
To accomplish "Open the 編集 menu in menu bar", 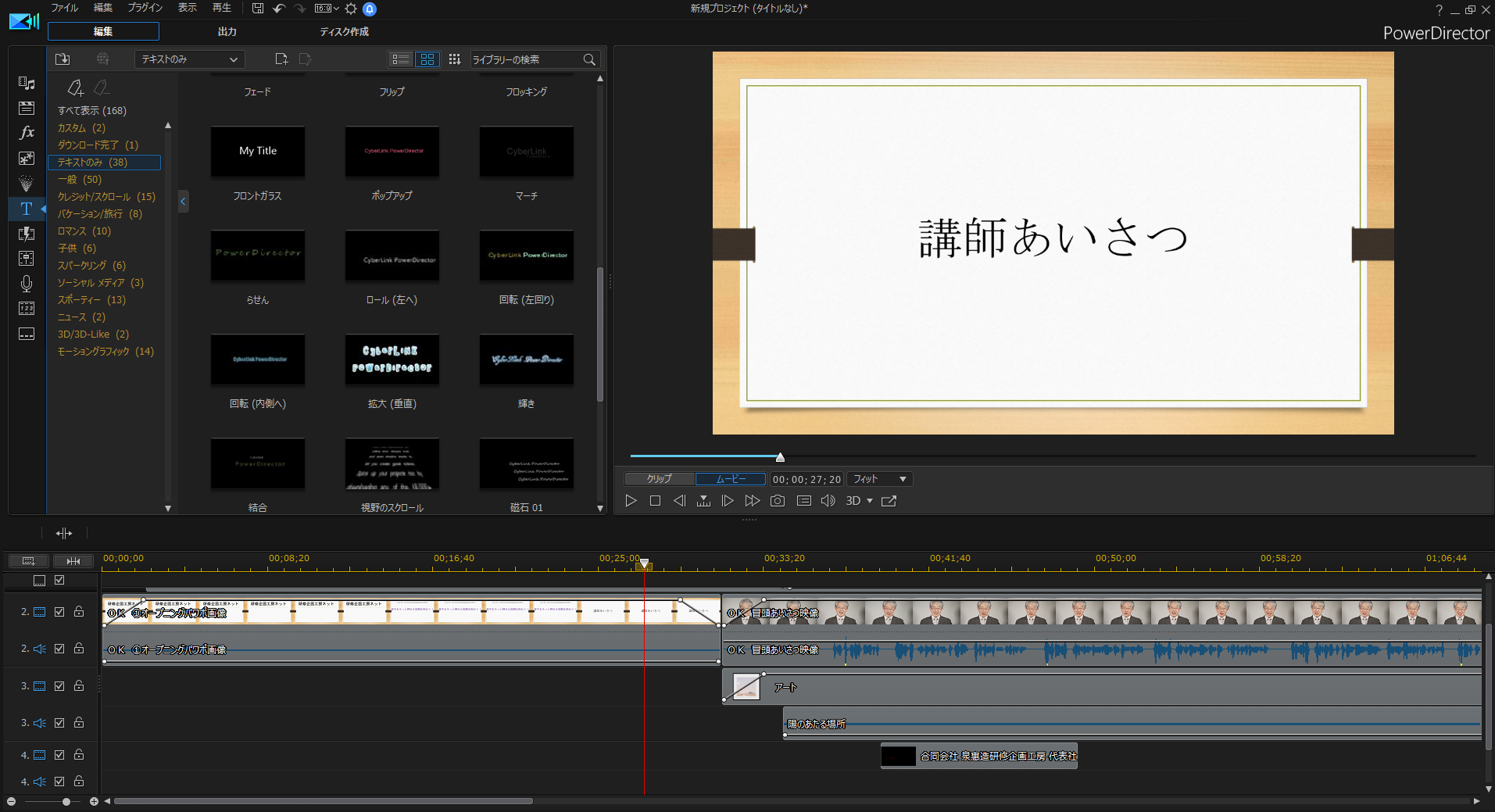I will [103, 8].
